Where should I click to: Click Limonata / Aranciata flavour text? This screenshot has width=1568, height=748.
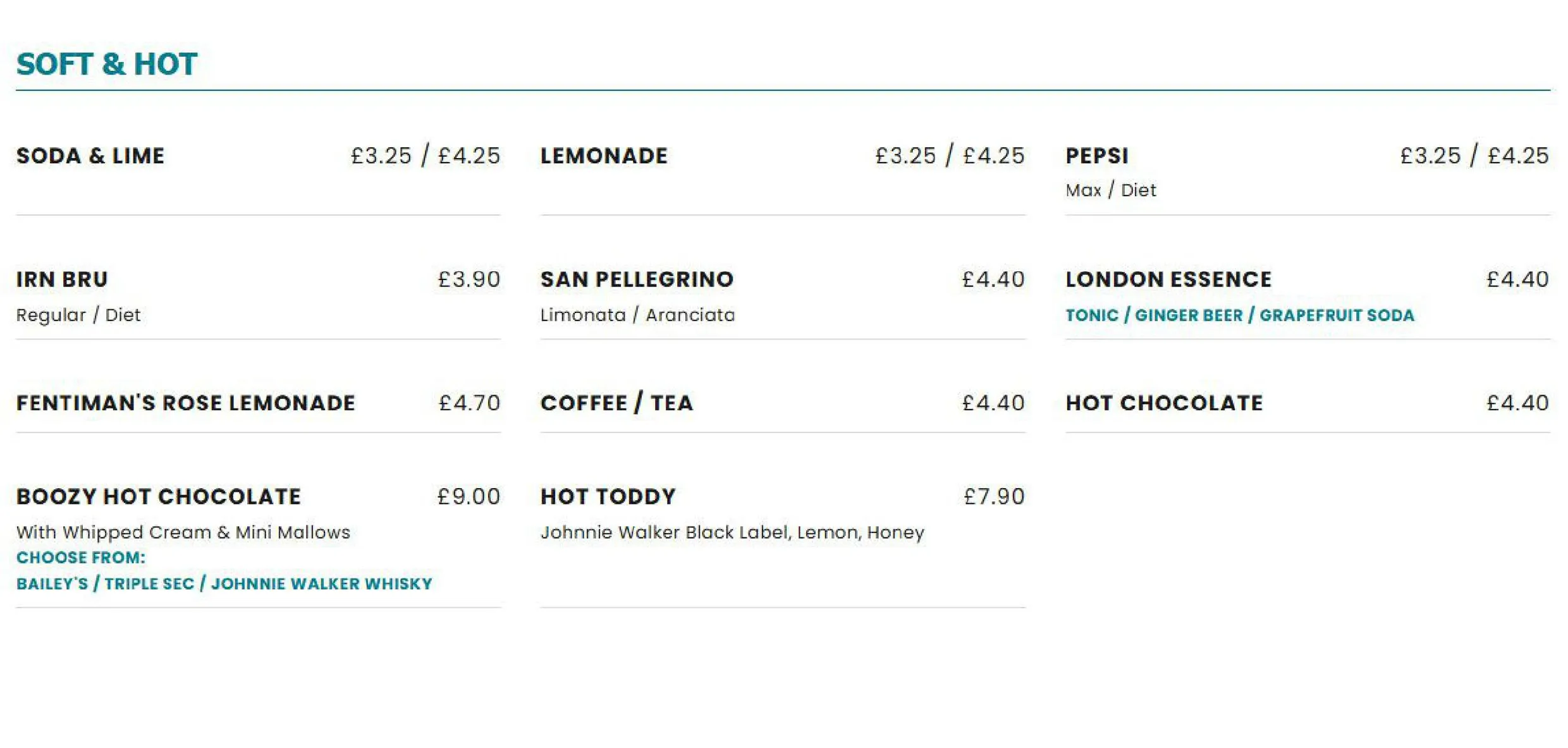pos(637,315)
